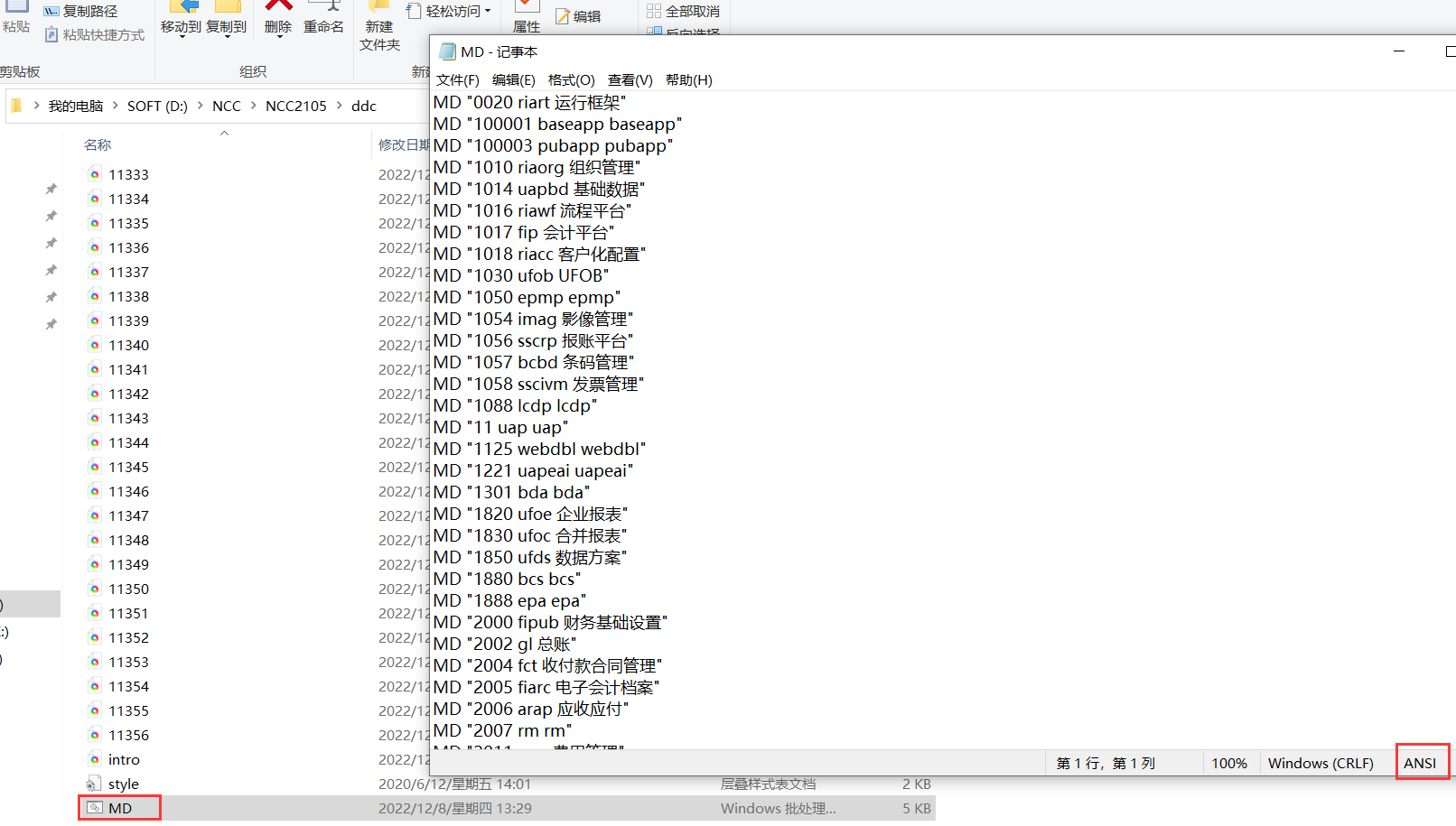The height and width of the screenshot is (826, 1456).
Task: Select the 复制到 (Copy to) icon
Action: tap(225, 20)
